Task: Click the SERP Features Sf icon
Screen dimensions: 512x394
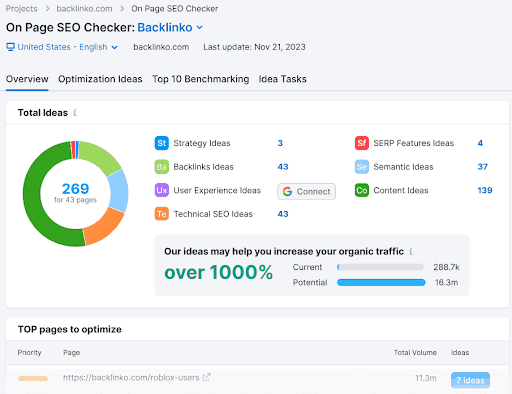Action: 362,143
